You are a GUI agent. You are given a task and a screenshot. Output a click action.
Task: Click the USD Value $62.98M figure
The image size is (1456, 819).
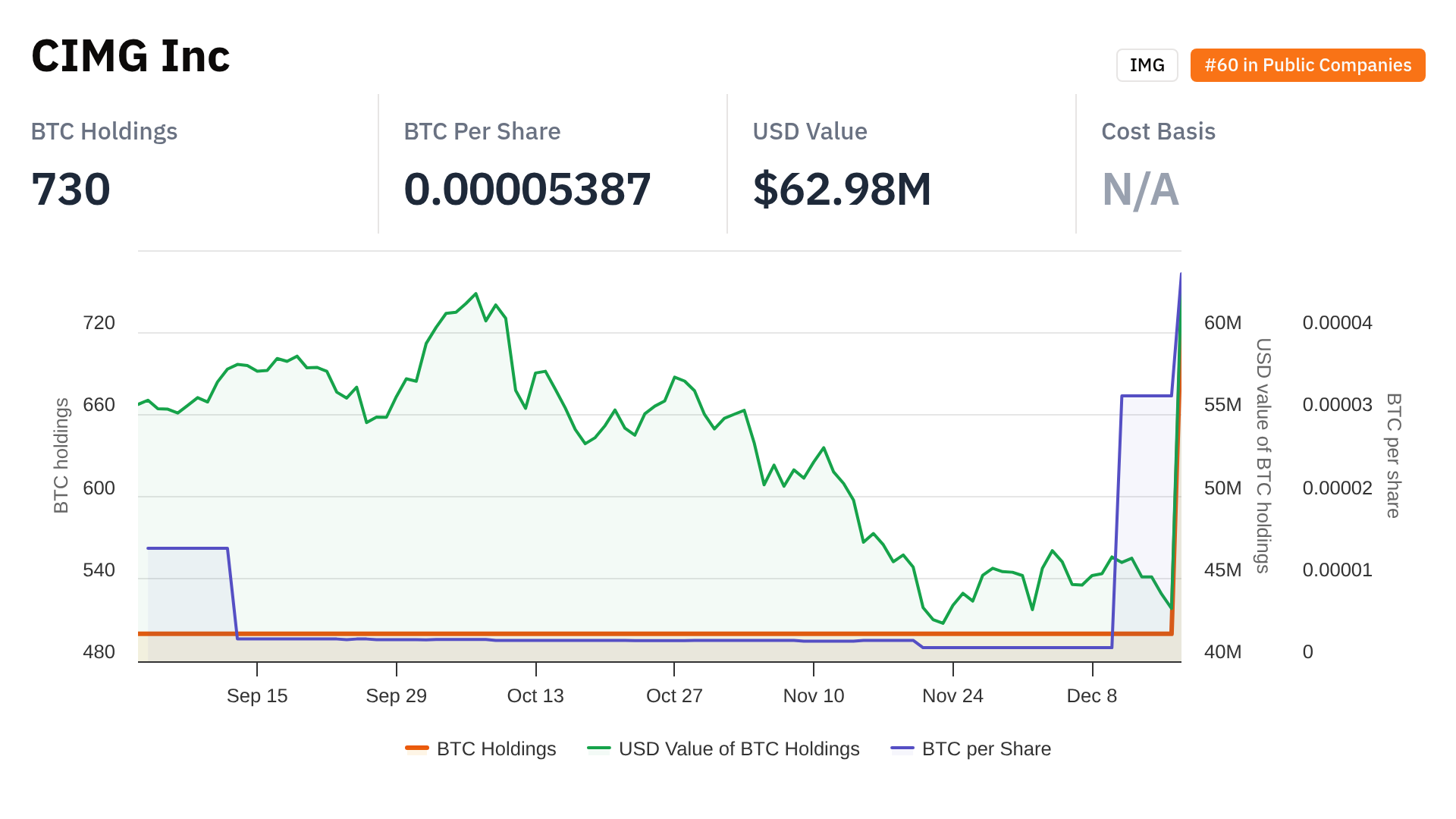[x=842, y=190]
